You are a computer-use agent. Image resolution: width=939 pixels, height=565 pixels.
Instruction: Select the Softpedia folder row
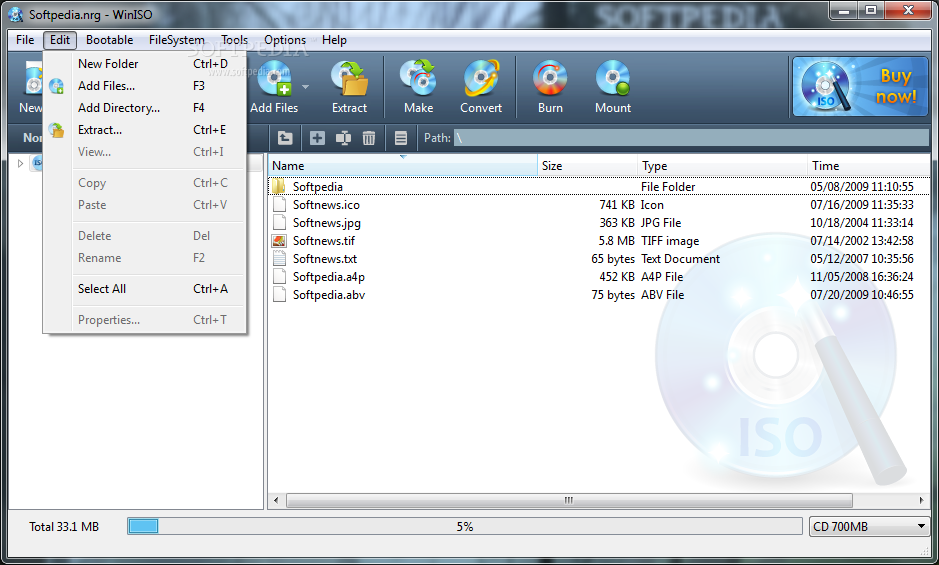[x=599, y=187]
